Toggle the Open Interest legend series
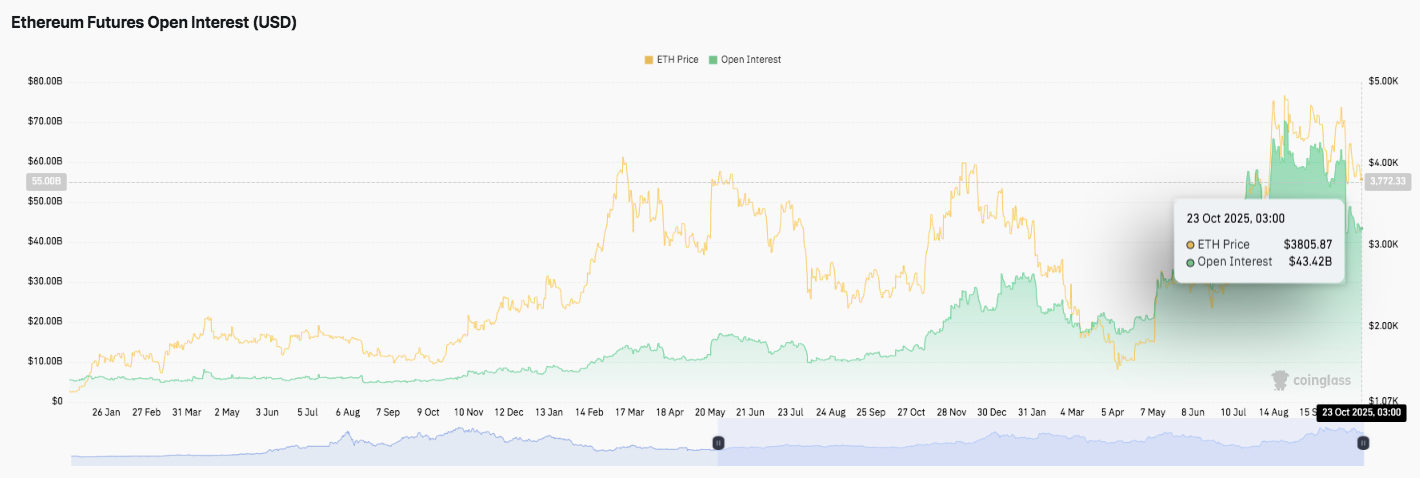Viewport: 1420px width, 478px height. [x=750, y=60]
